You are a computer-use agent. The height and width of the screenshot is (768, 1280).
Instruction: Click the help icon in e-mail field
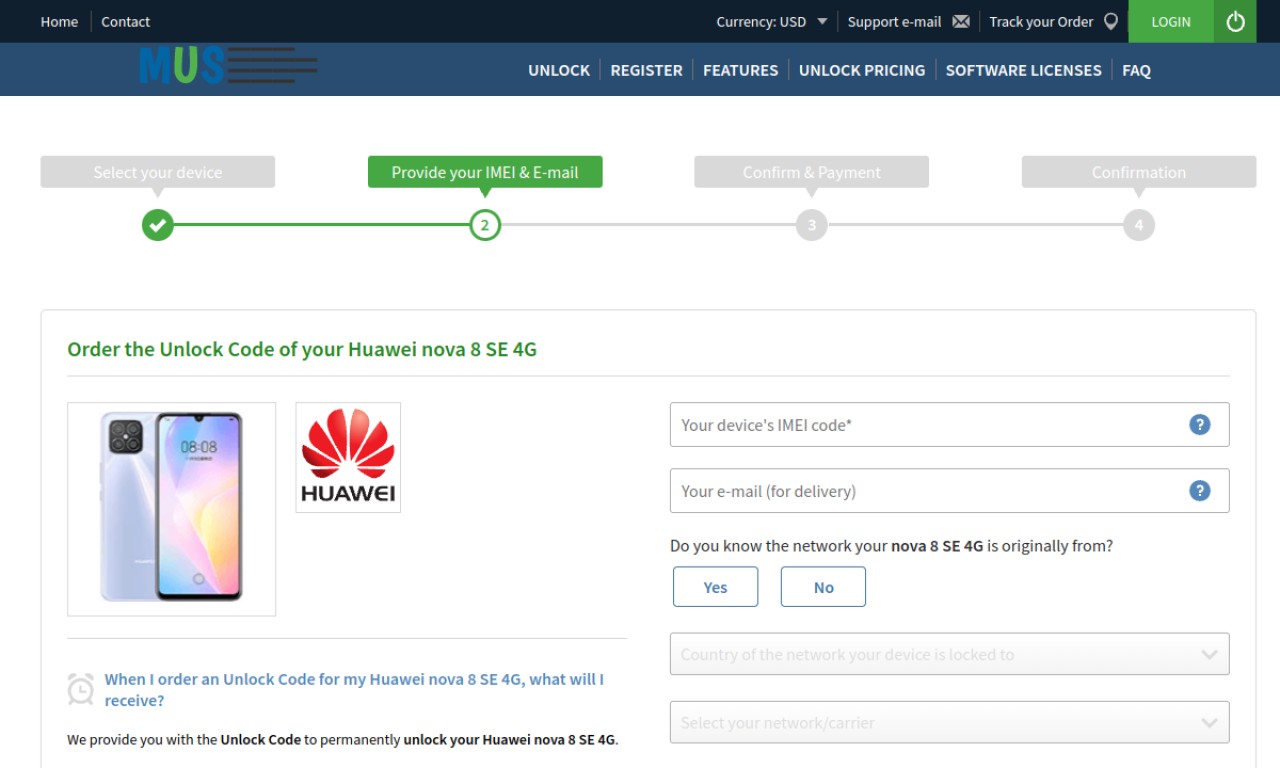coord(1200,490)
